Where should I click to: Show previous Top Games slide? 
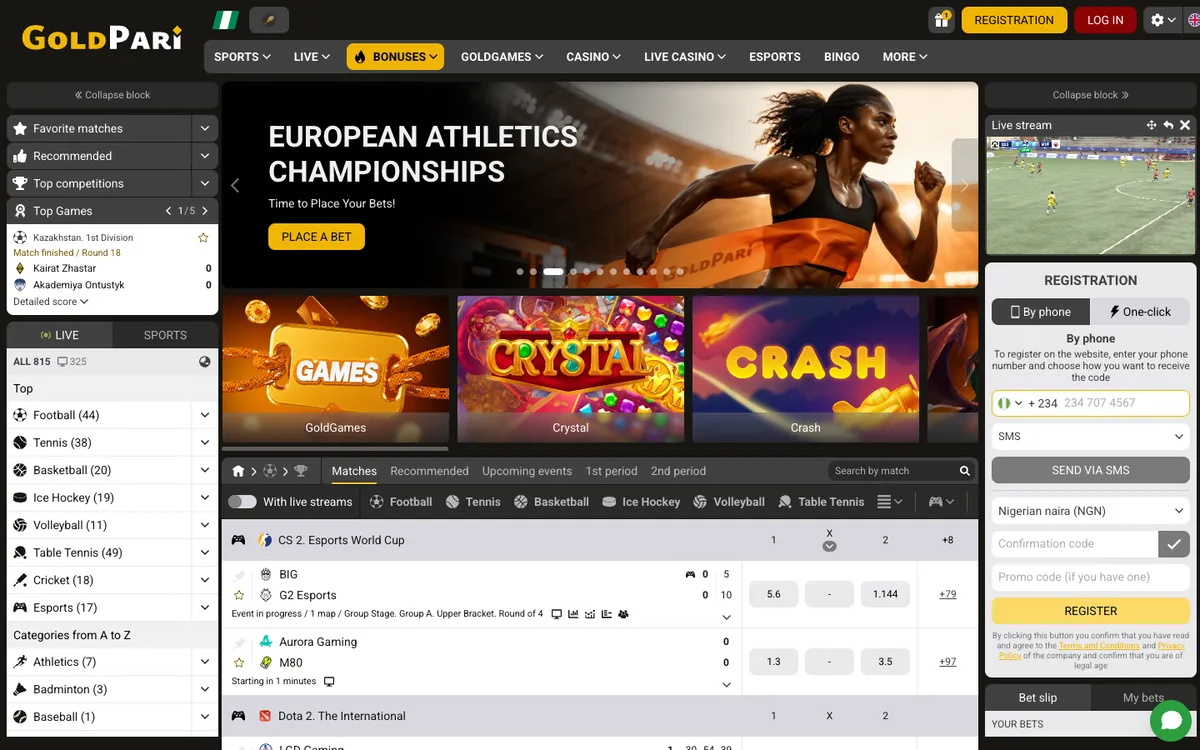tap(169, 211)
